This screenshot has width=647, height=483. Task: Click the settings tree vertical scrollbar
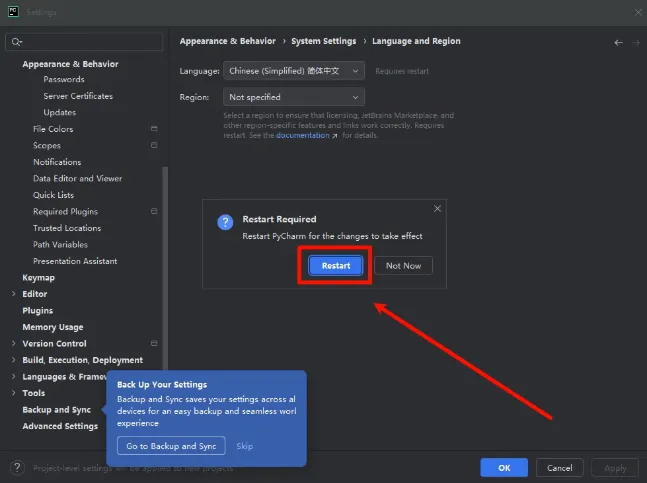tap(165, 268)
